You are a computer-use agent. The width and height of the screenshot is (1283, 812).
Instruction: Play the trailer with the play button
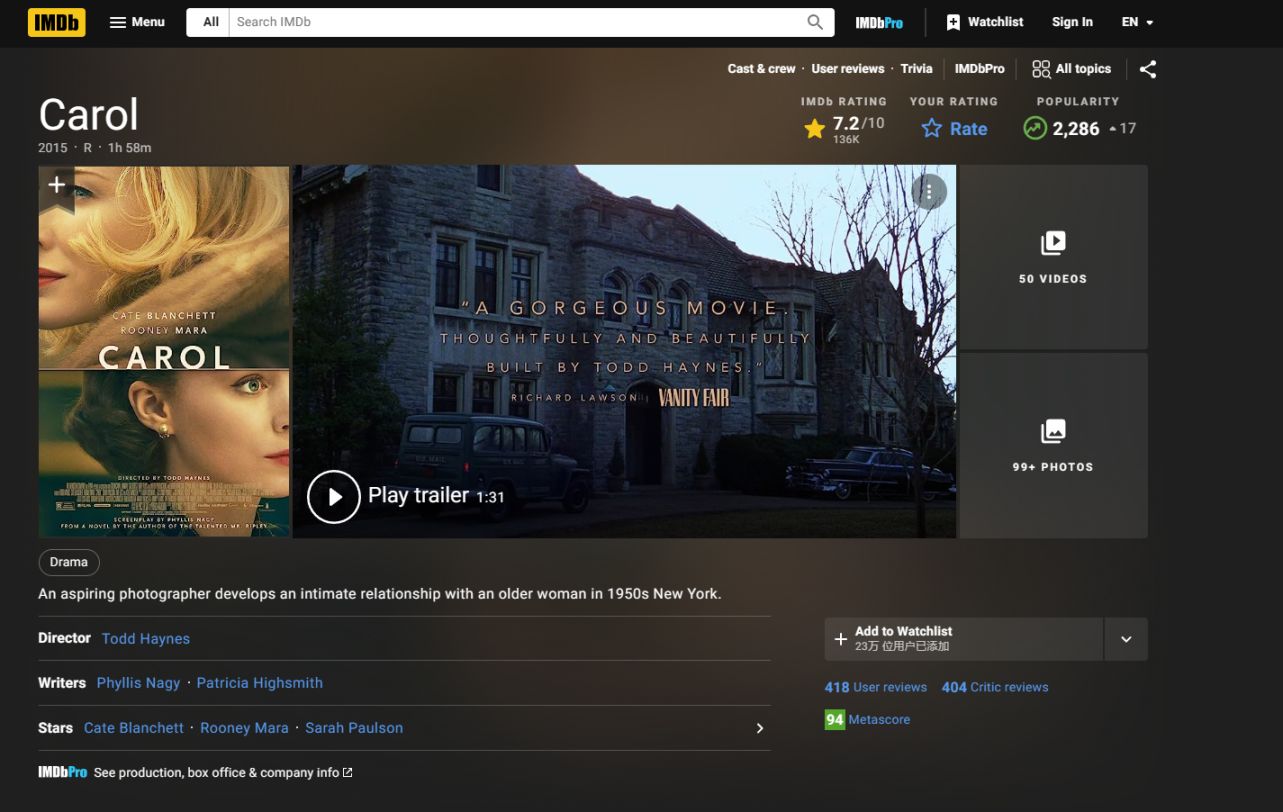333,496
